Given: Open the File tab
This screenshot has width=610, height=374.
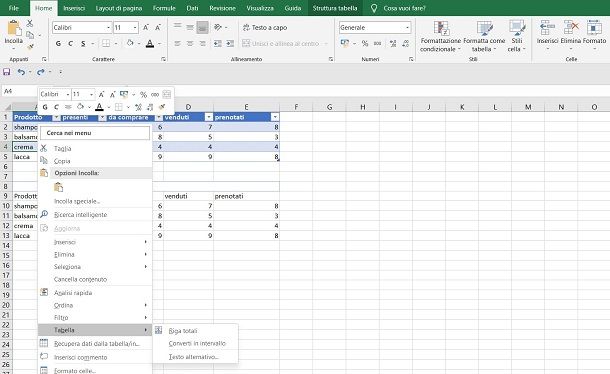Looking at the screenshot, I should 14,8.
